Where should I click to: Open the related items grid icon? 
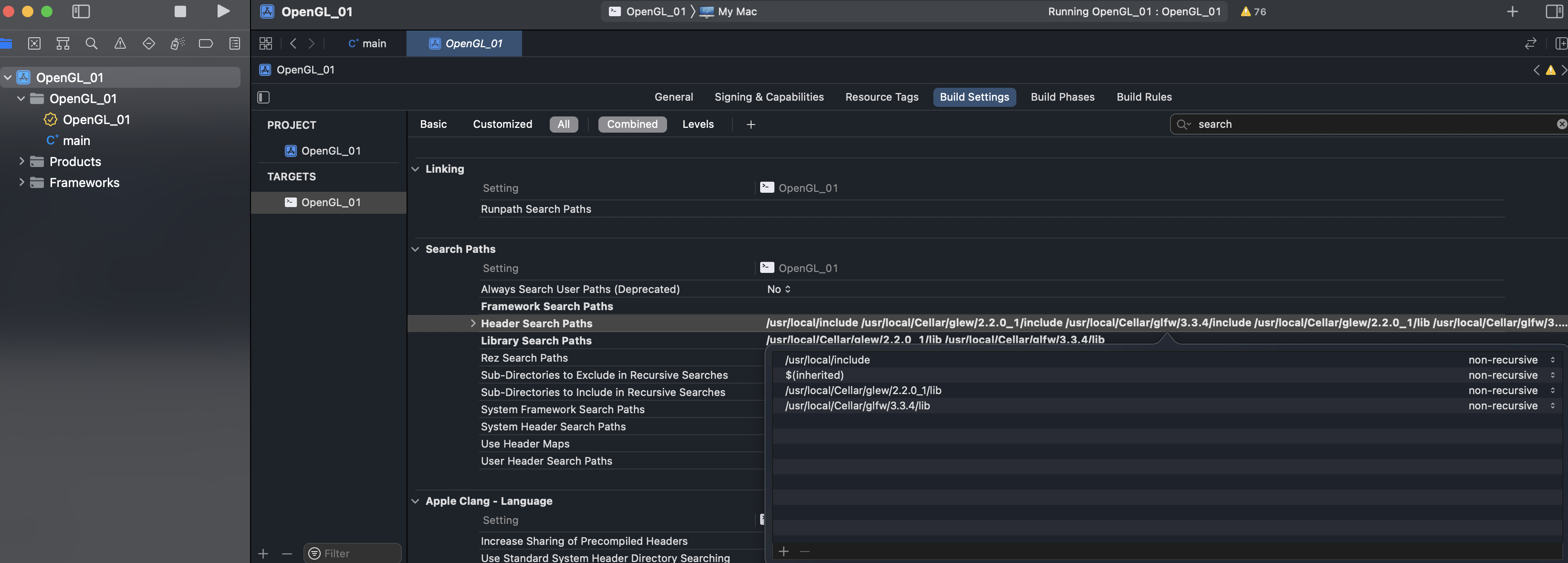[266, 43]
